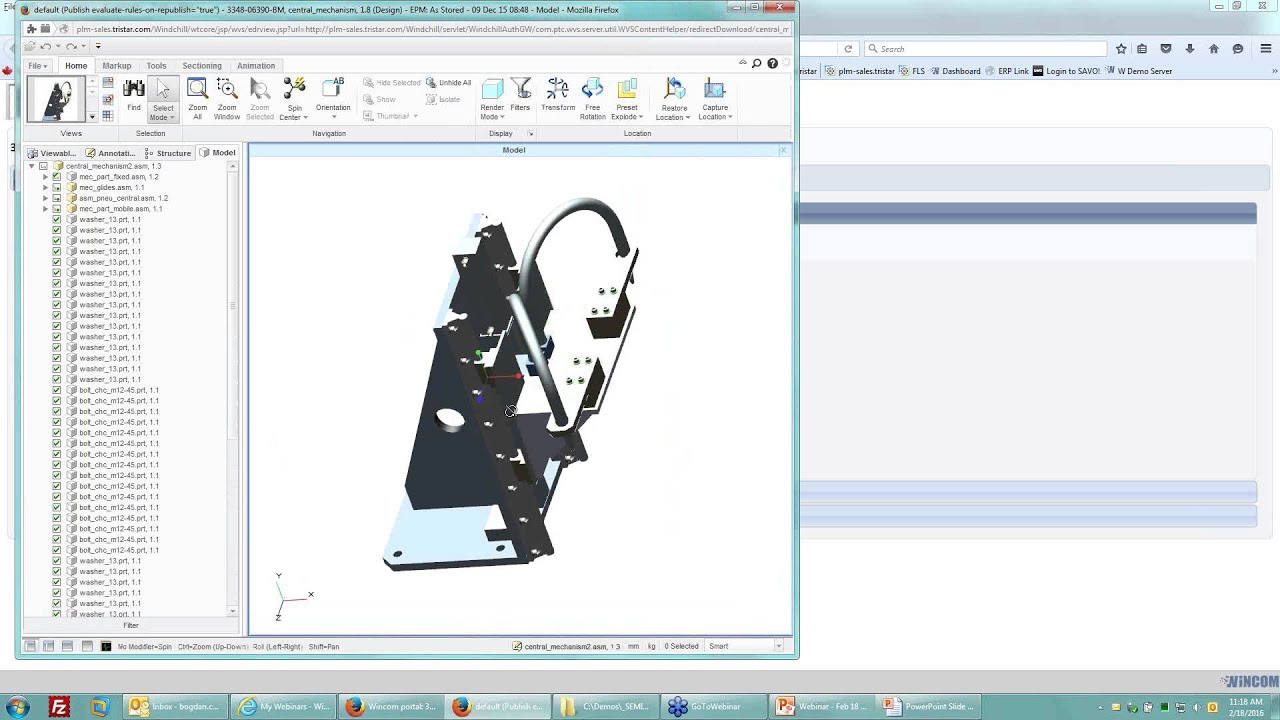The width and height of the screenshot is (1280, 720).
Task: Switch to the Structure panel tab
Action: coord(168,153)
